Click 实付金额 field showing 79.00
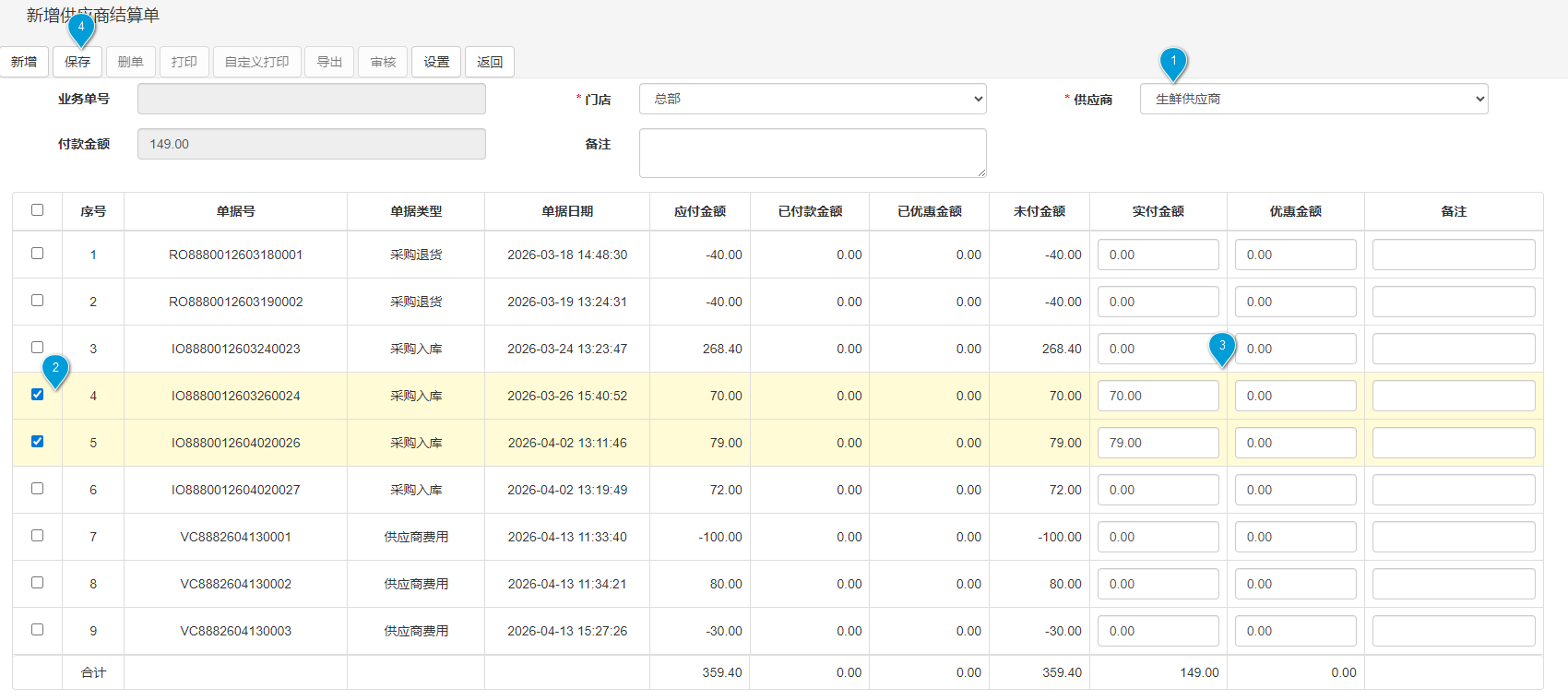 (1158, 443)
